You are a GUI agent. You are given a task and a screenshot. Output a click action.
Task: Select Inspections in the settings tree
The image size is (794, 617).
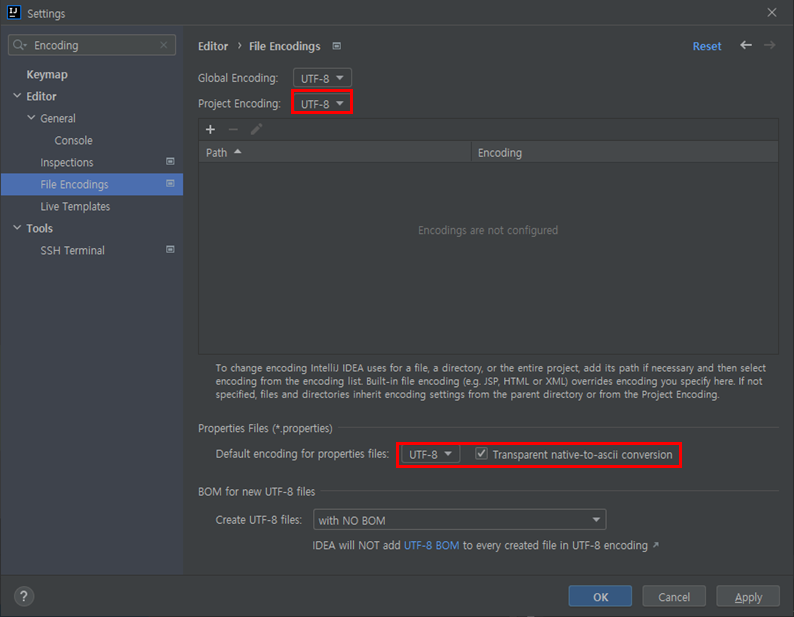[67, 163]
